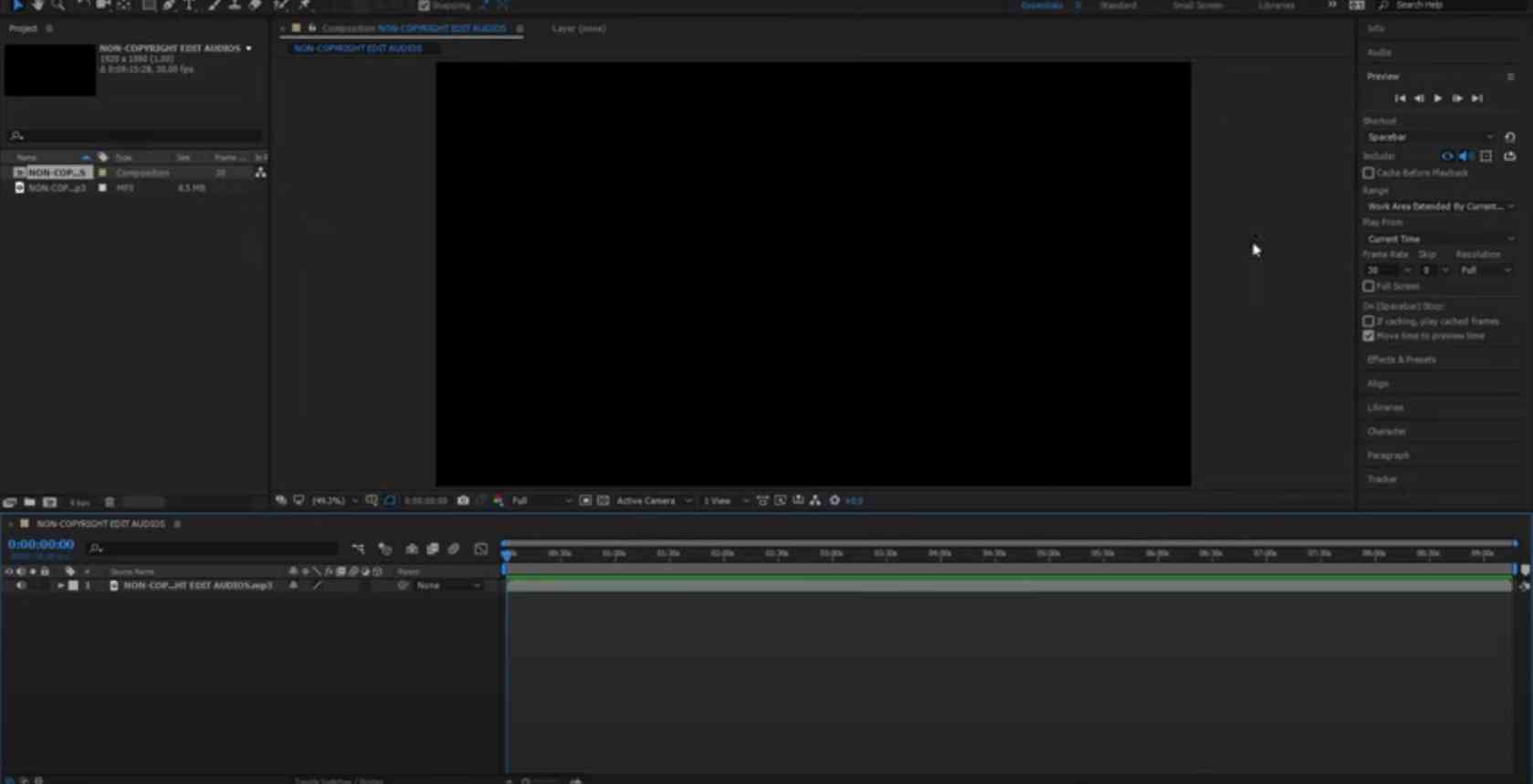
Task: Enable Cache Before Playback checkbox
Action: (x=1369, y=172)
